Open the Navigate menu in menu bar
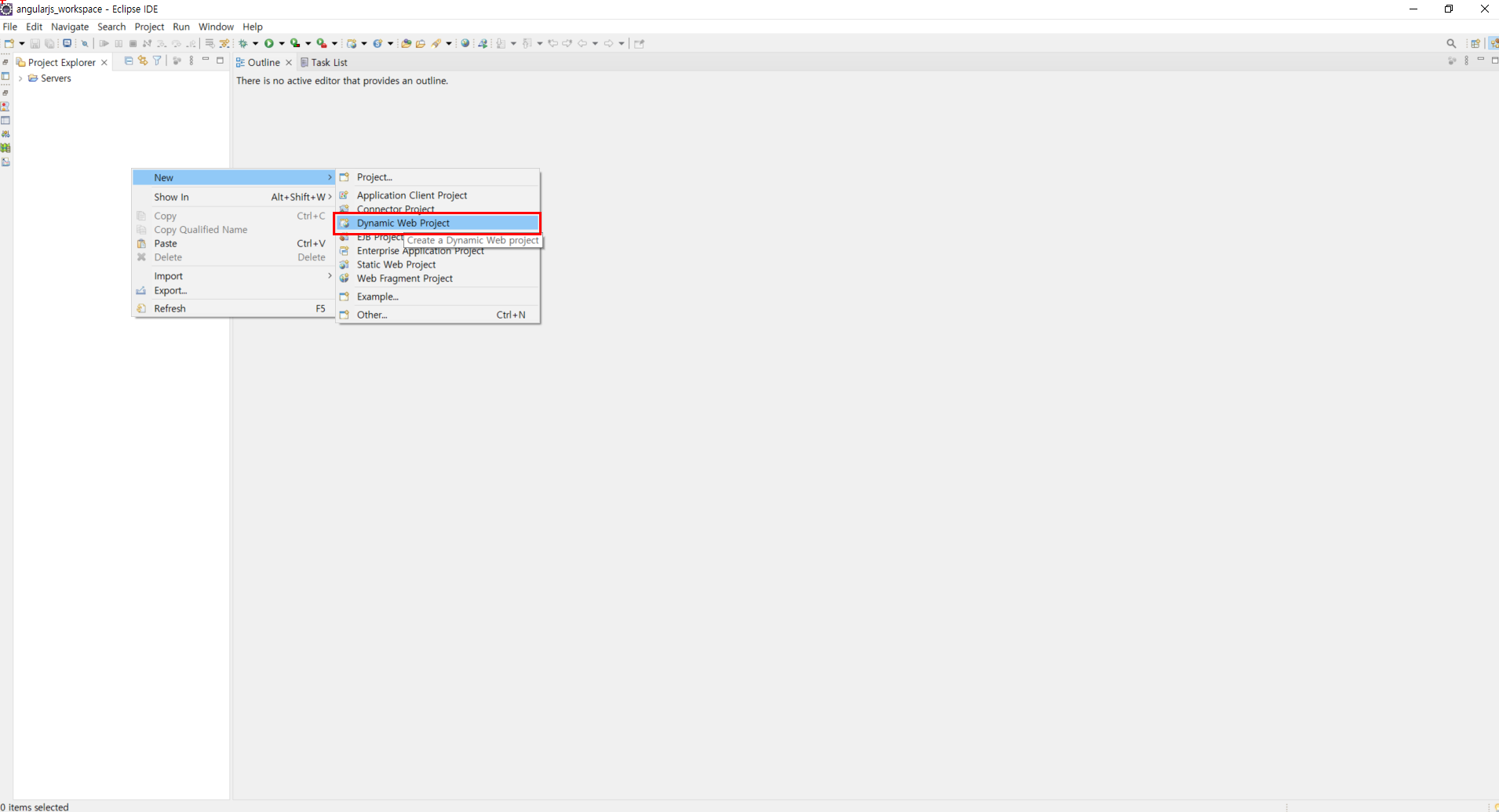The width and height of the screenshot is (1499, 812). [x=70, y=27]
